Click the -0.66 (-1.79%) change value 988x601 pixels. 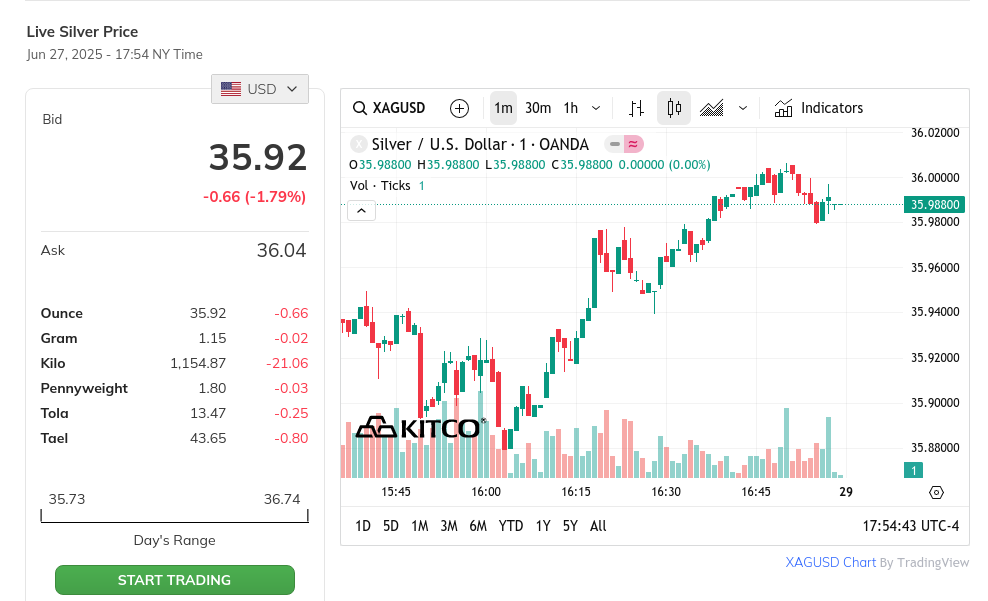click(x=255, y=197)
